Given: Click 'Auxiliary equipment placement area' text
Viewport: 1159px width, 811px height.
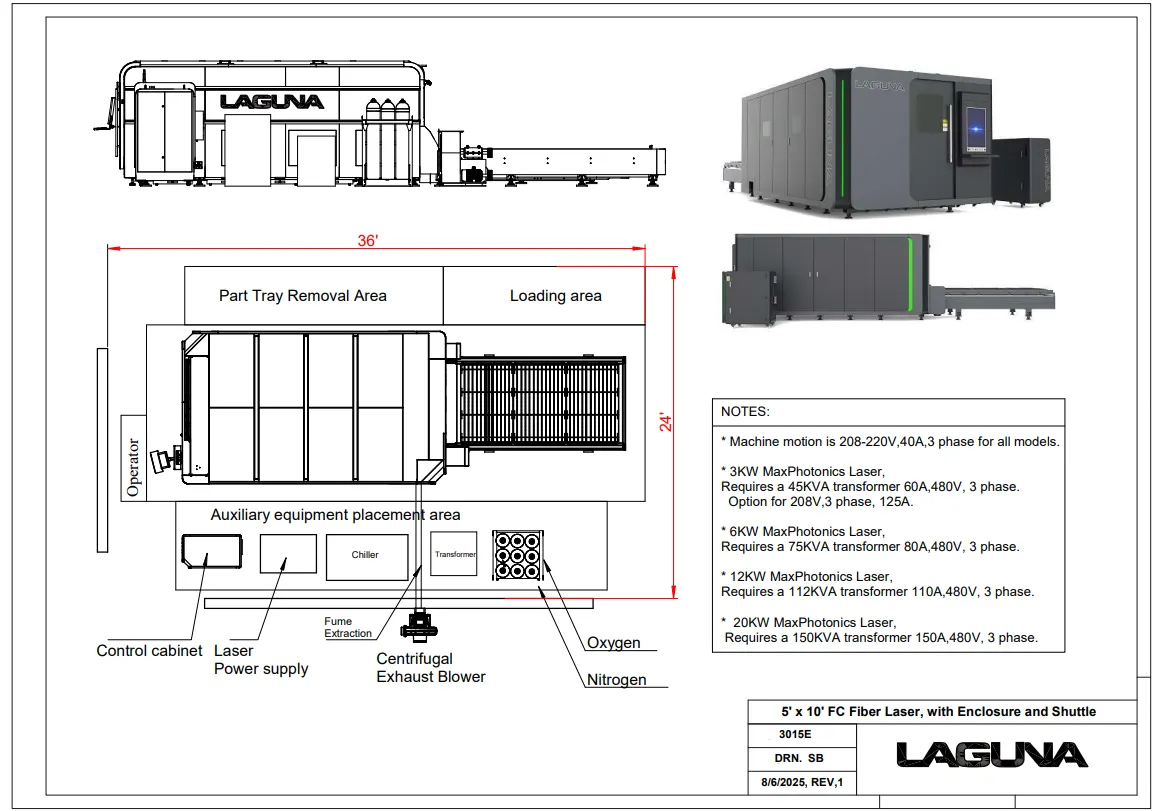Looking at the screenshot, I should pos(335,515).
